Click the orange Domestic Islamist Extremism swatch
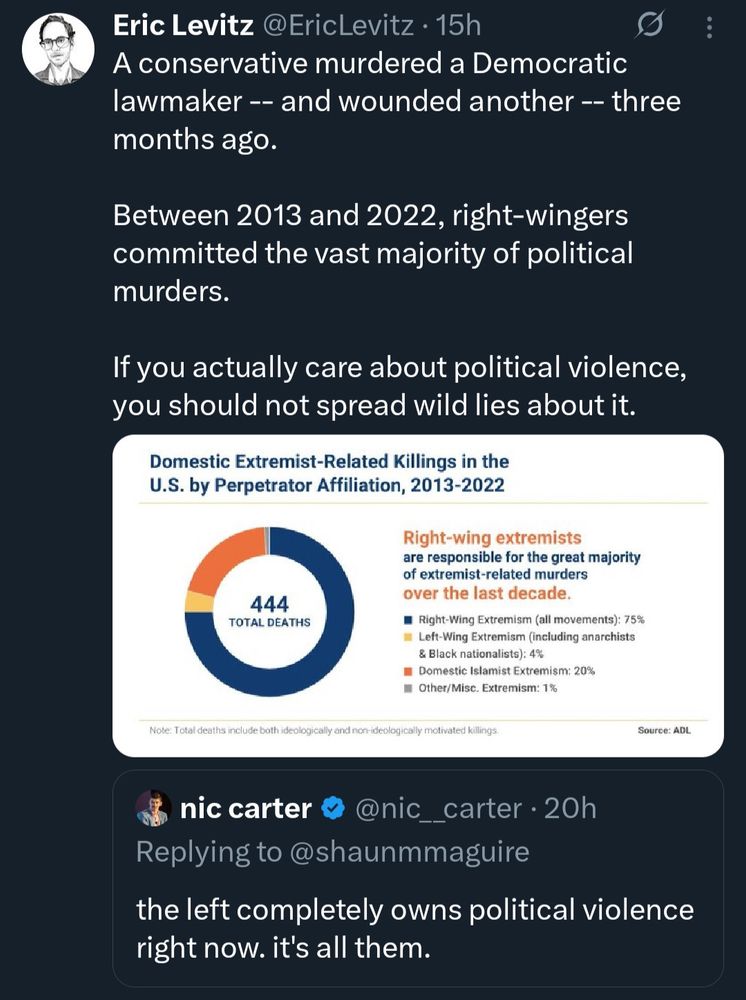The height and width of the screenshot is (1000, 746). pyautogui.click(x=407, y=670)
